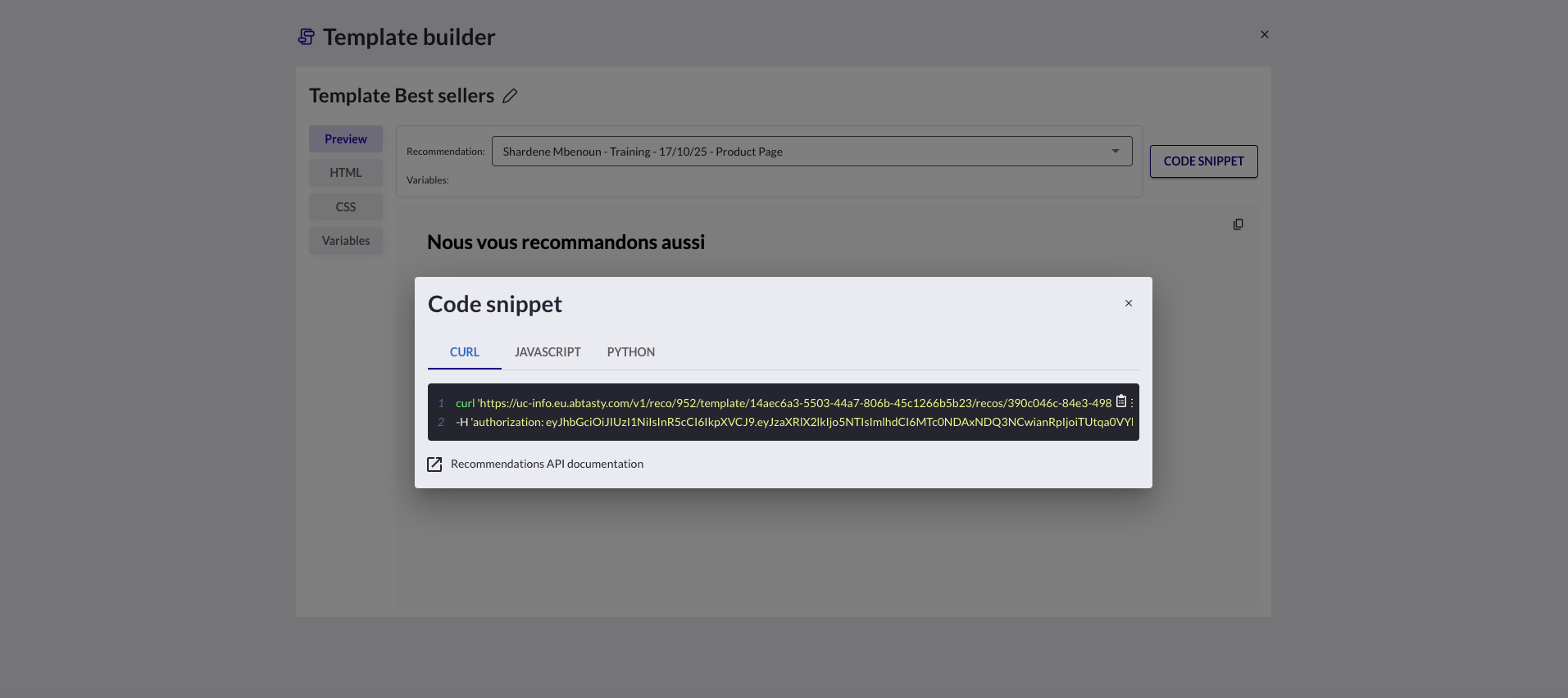Open the Recommendation dropdown field
Screen dimensions: 1568x698
[x=803, y=152]
